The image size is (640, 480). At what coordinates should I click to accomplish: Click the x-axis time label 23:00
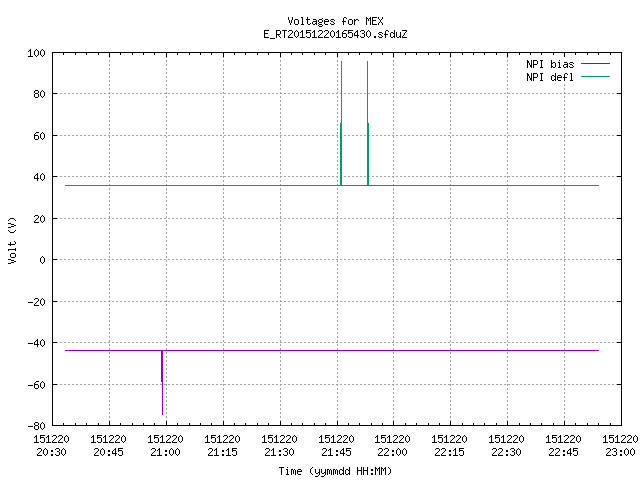point(620,452)
